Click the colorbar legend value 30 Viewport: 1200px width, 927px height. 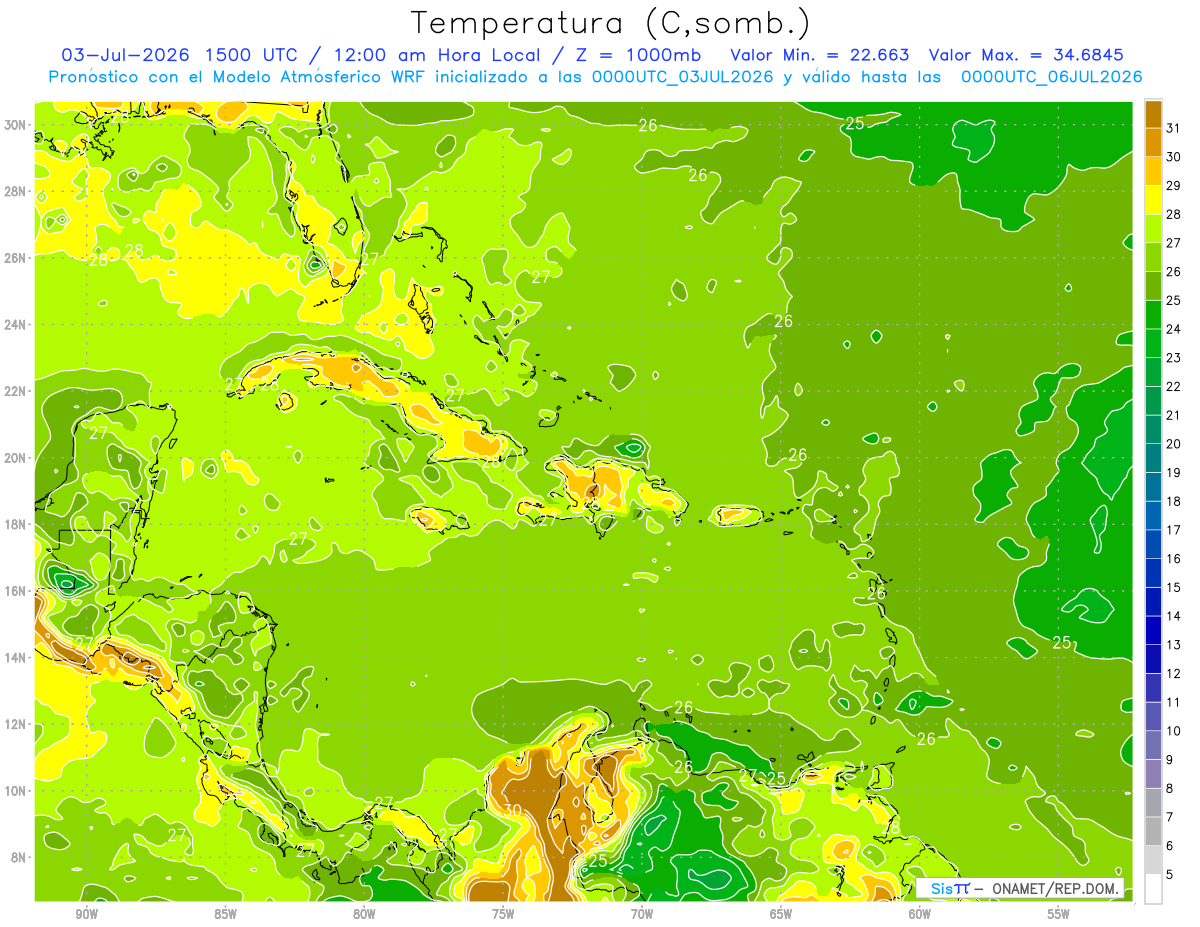pyautogui.click(x=1174, y=157)
